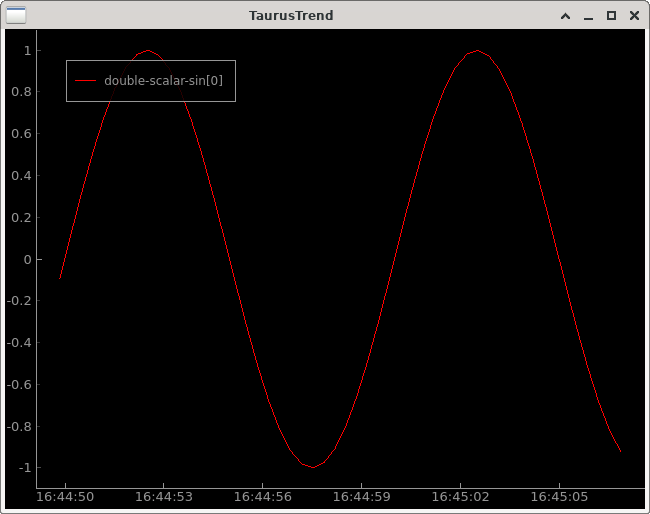Click the 0 tick on the Y axis
This screenshot has height=514, width=650.
26,259
